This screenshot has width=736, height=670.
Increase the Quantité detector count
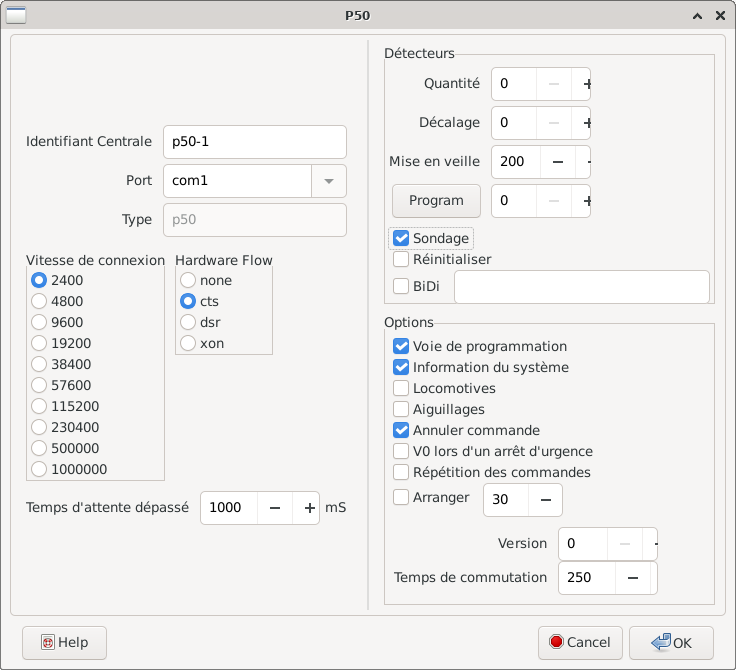click(586, 85)
